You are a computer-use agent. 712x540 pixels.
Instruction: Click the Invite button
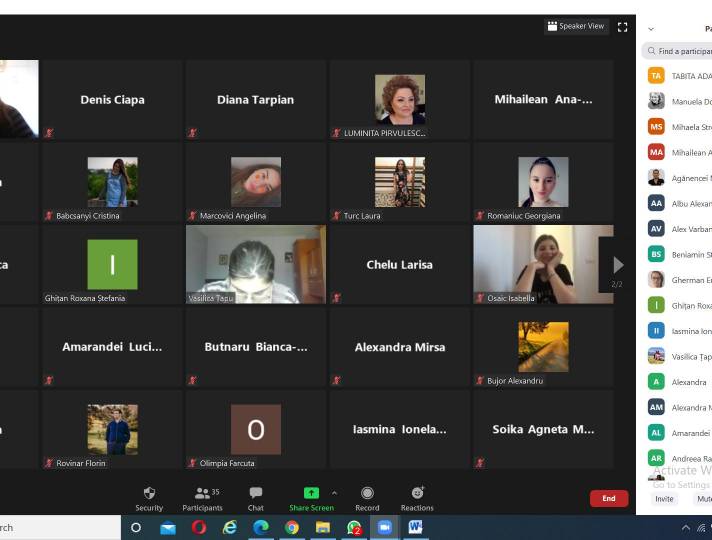[664, 498]
